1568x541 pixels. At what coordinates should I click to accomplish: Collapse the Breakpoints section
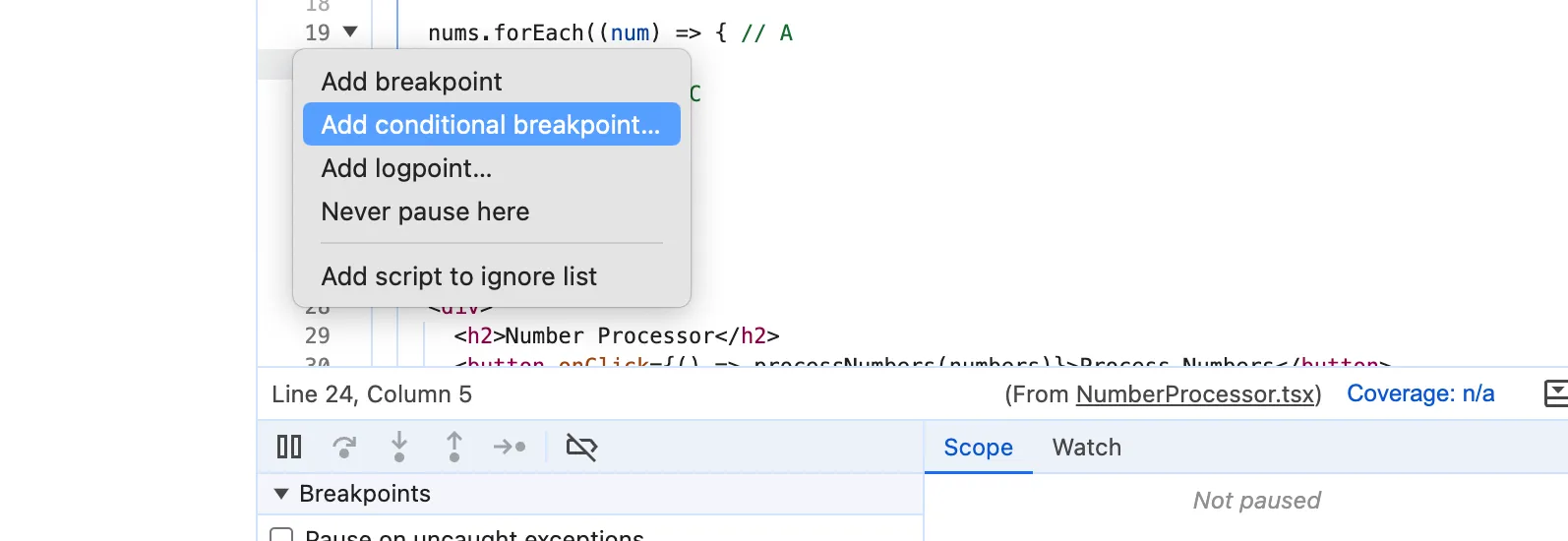coord(281,494)
